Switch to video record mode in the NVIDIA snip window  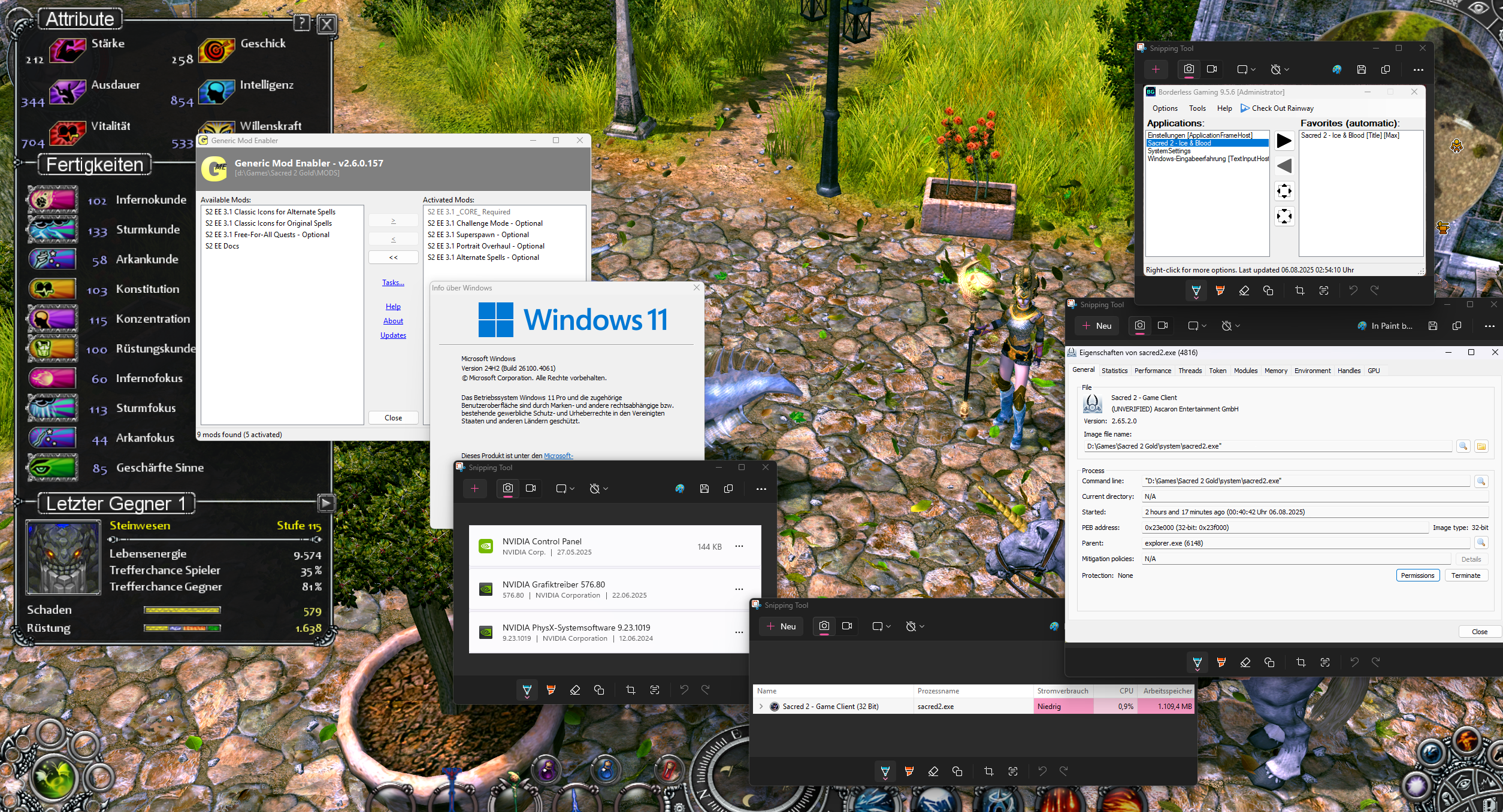click(531, 489)
